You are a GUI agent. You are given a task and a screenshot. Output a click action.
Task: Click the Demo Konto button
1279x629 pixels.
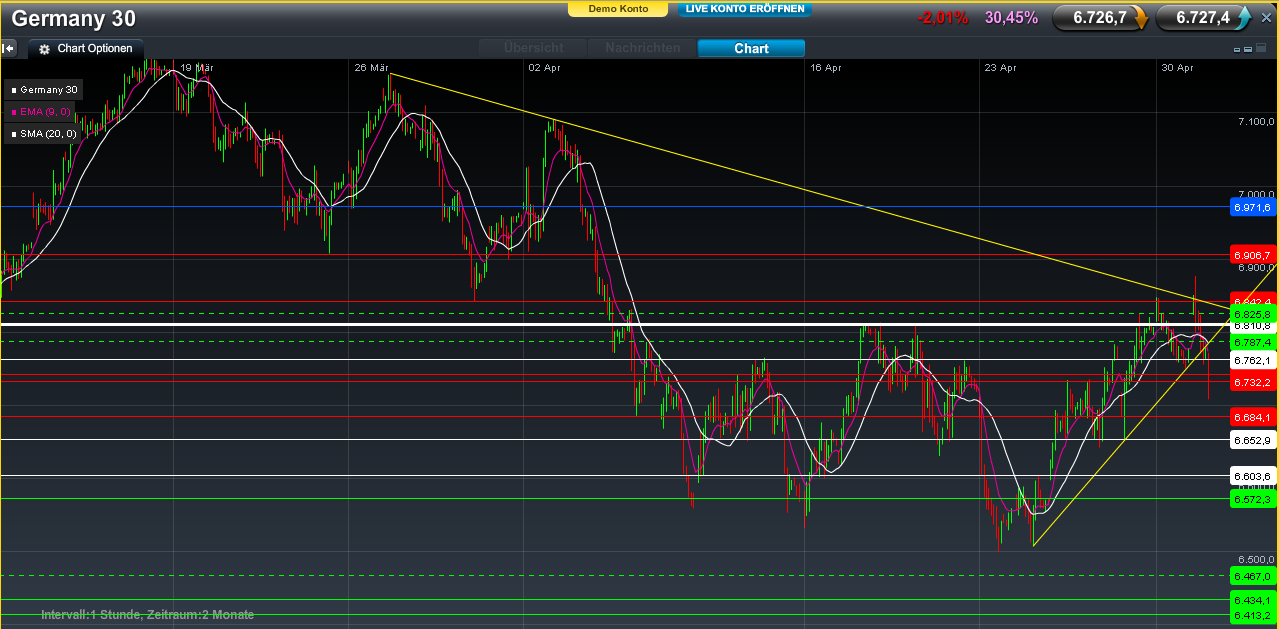pyautogui.click(x=618, y=9)
